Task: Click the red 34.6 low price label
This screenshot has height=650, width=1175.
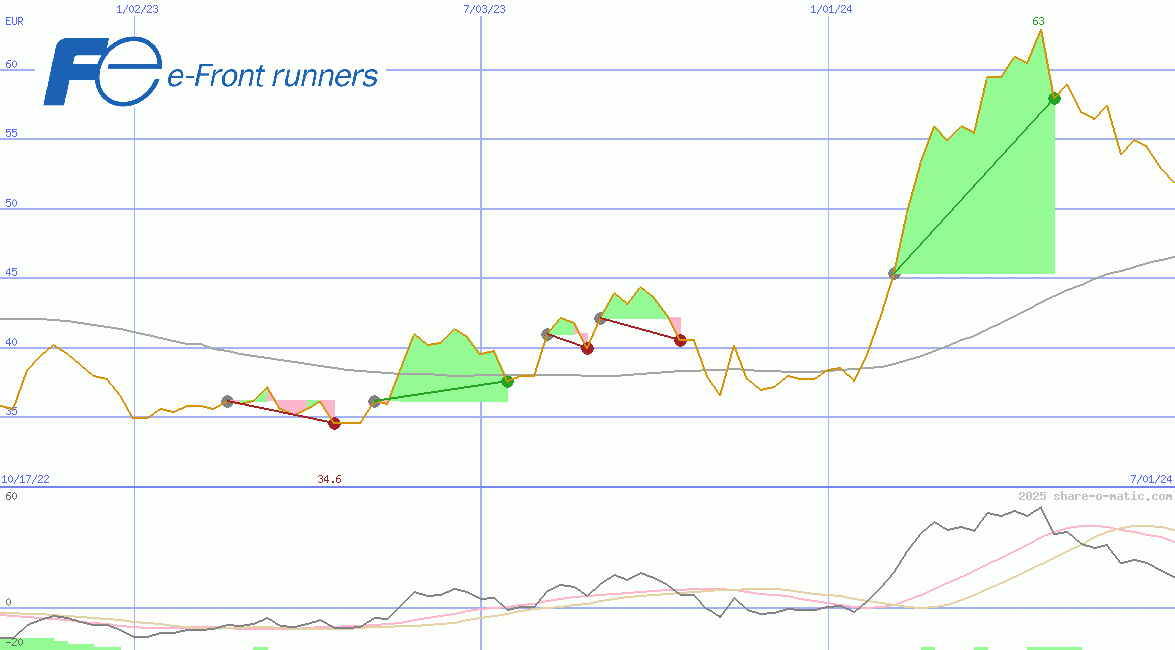Action: (x=329, y=479)
